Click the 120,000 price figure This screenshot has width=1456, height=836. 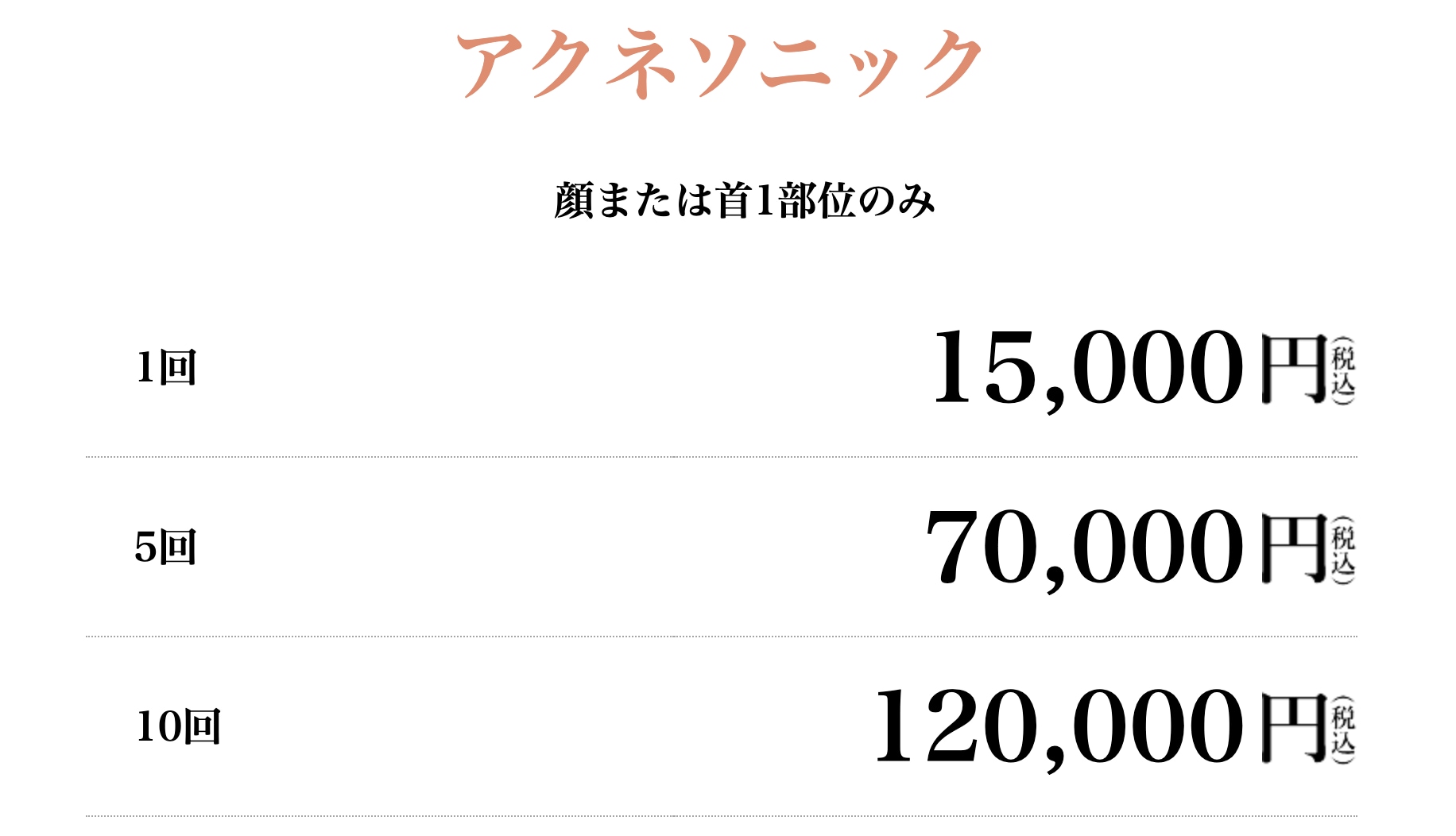[1059, 728]
